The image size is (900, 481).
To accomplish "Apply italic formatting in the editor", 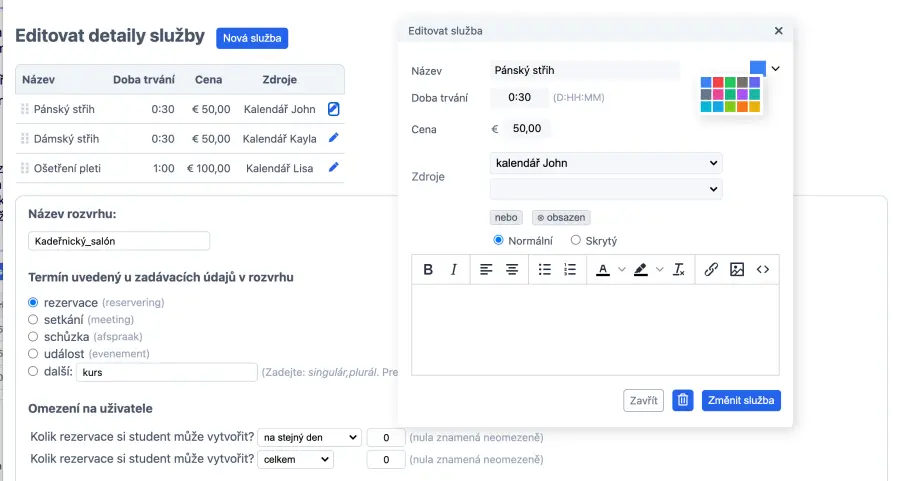I will pos(454,269).
